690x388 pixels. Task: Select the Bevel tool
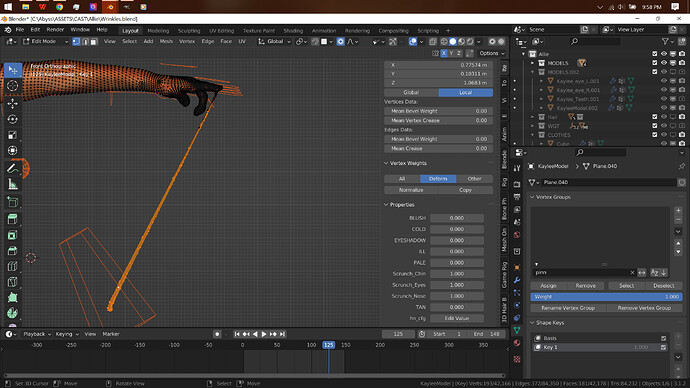tap(12, 251)
